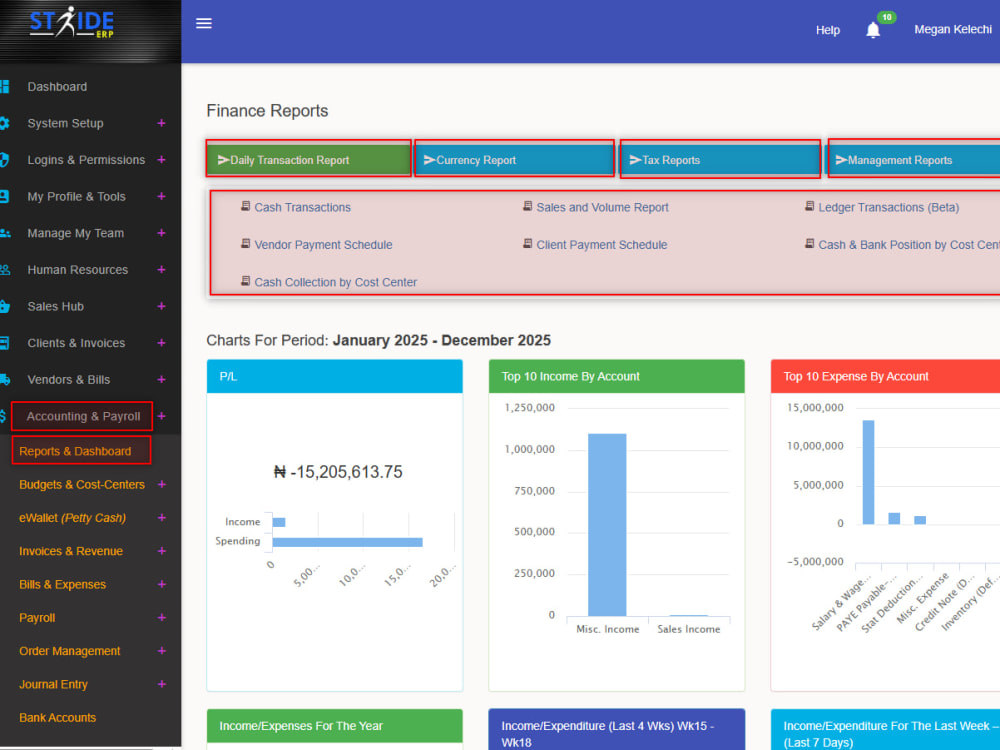Open Client Payment Schedule link

[x=601, y=245]
